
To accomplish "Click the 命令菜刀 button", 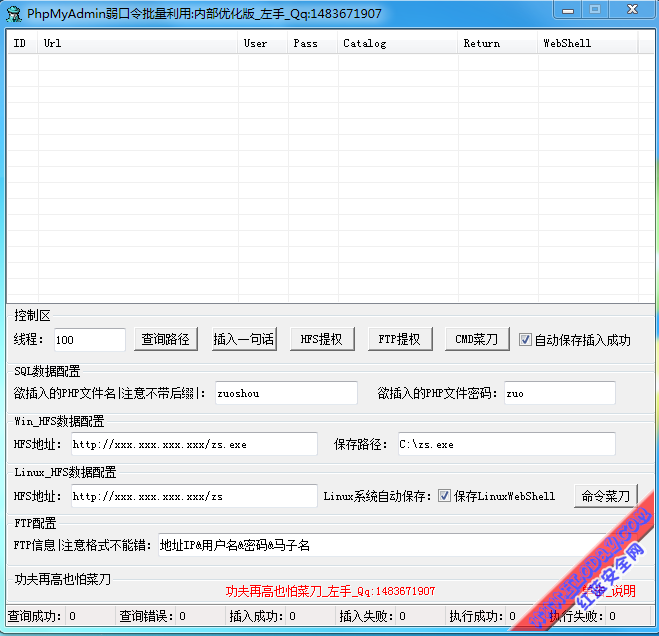I will (x=606, y=496).
